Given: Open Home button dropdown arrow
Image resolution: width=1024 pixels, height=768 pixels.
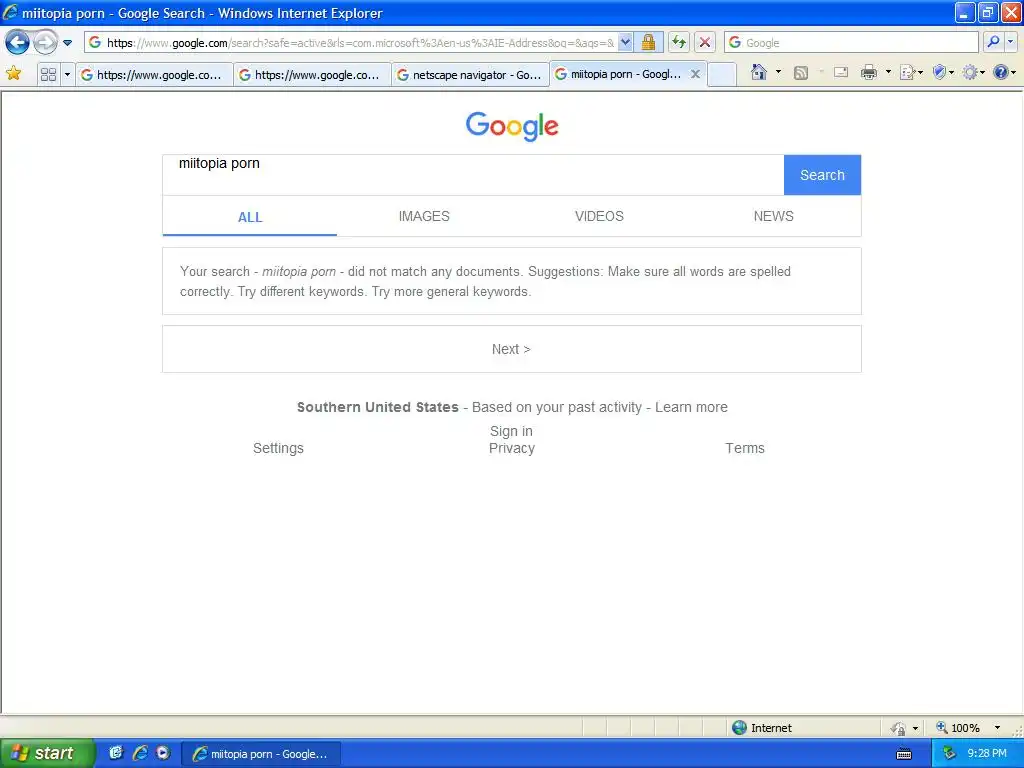Looking at the screenshot, I should [x=778, y=72].
